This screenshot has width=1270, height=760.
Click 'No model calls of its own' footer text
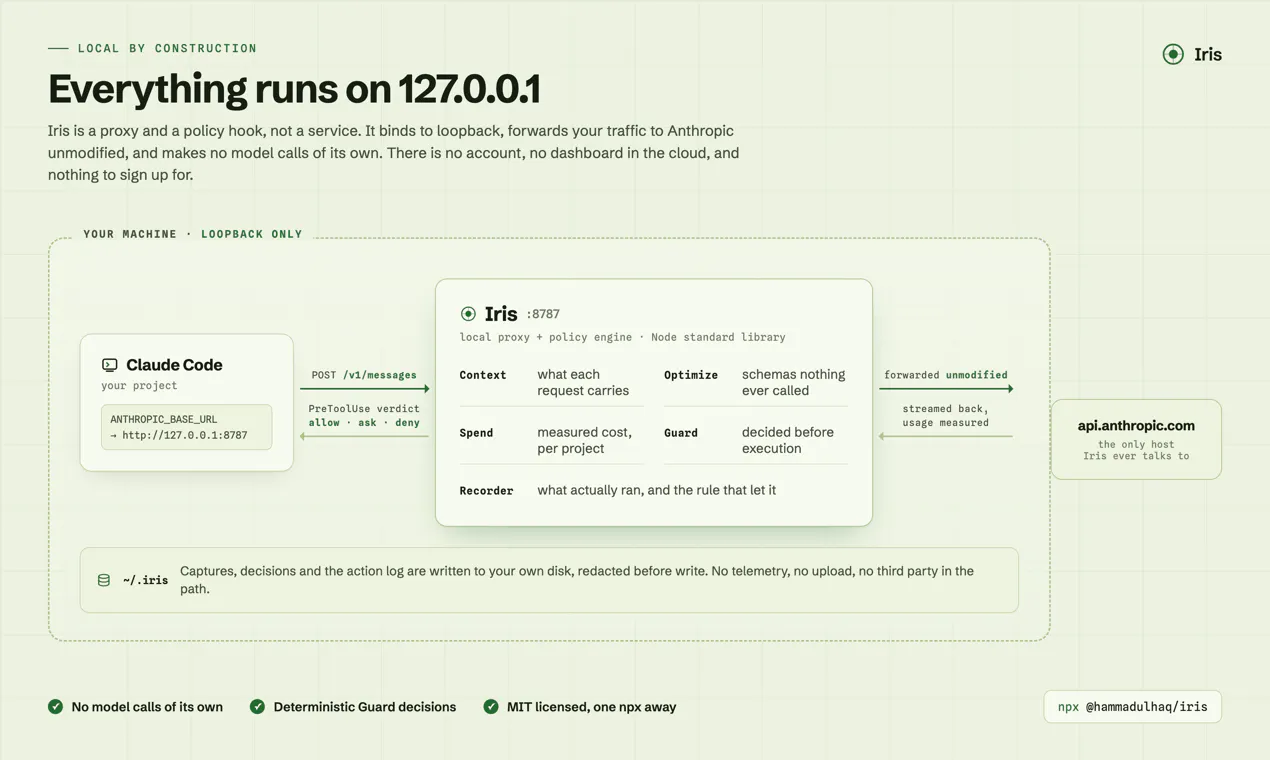click(147, 707)
